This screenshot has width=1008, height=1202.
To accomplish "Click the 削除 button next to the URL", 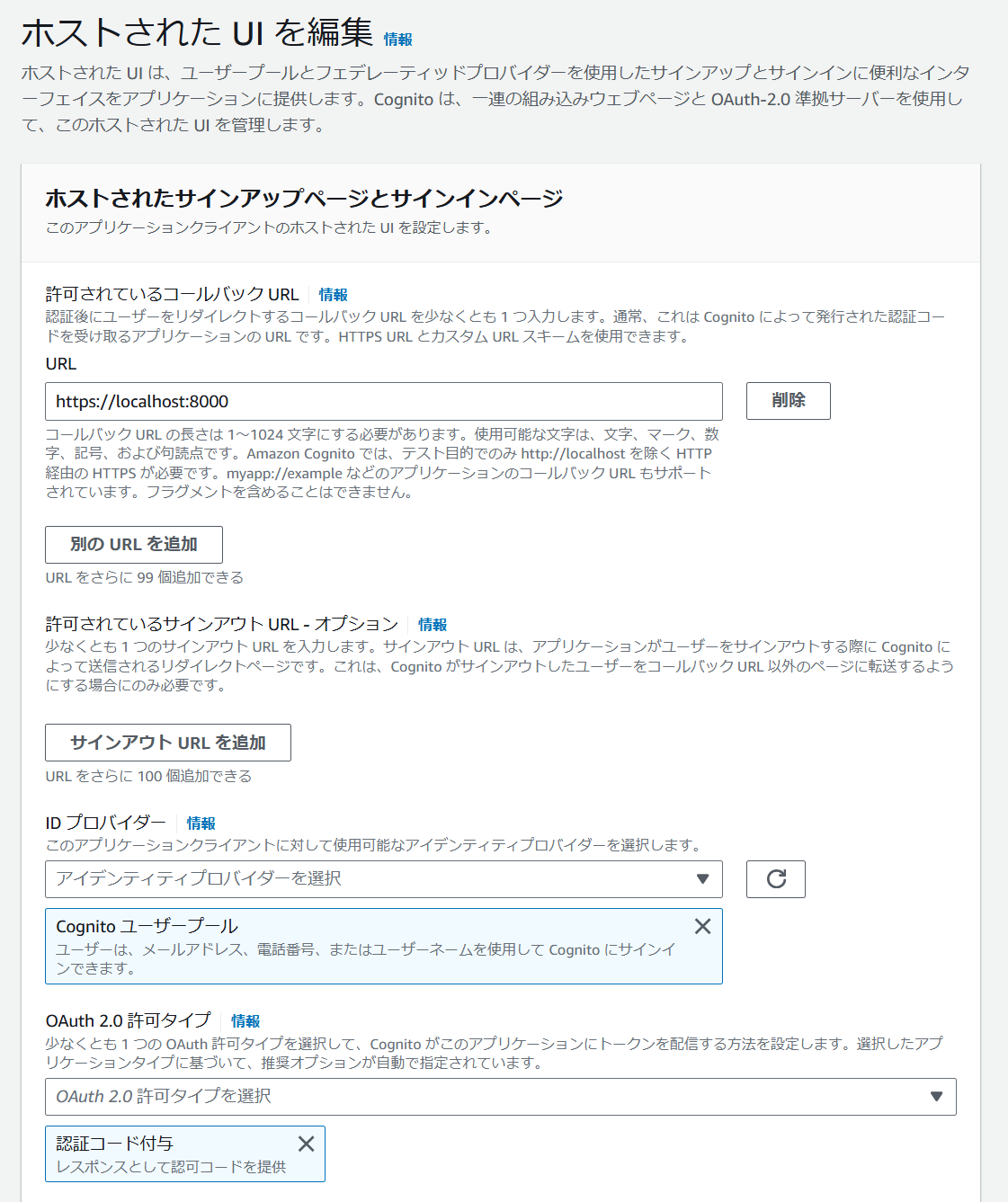I will 788,401.
